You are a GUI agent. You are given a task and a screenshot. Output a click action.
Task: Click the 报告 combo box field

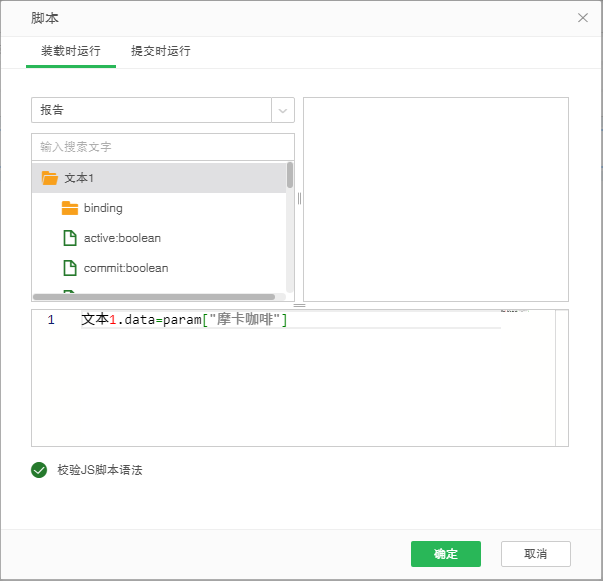coord(151,110)
